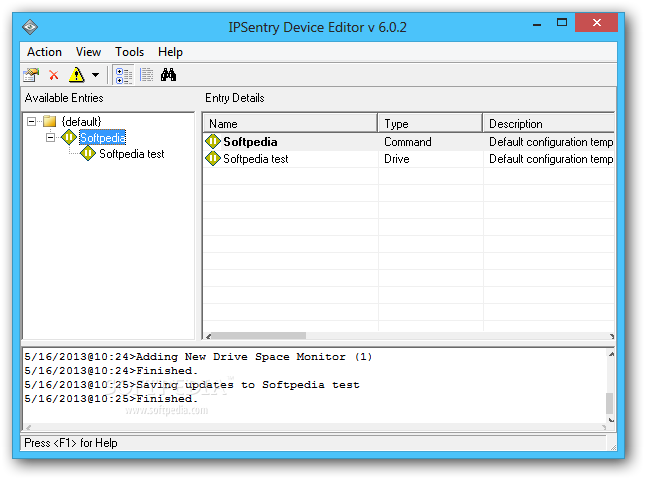This screenshot has width=645, height=479.
Task: Select Softpedia entry in Available Entries tree
Action: (x=102, y=137)
